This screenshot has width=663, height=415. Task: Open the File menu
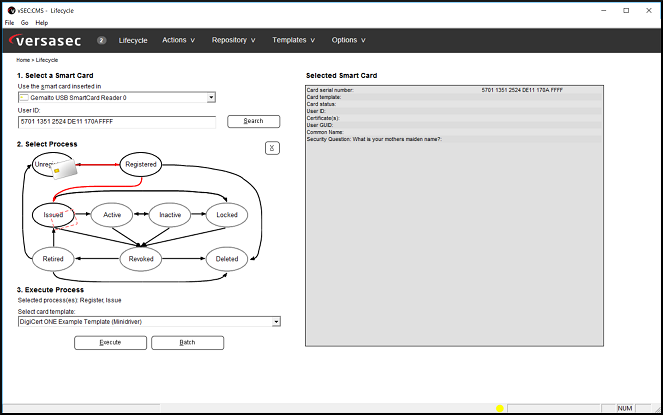pos(9,23)
